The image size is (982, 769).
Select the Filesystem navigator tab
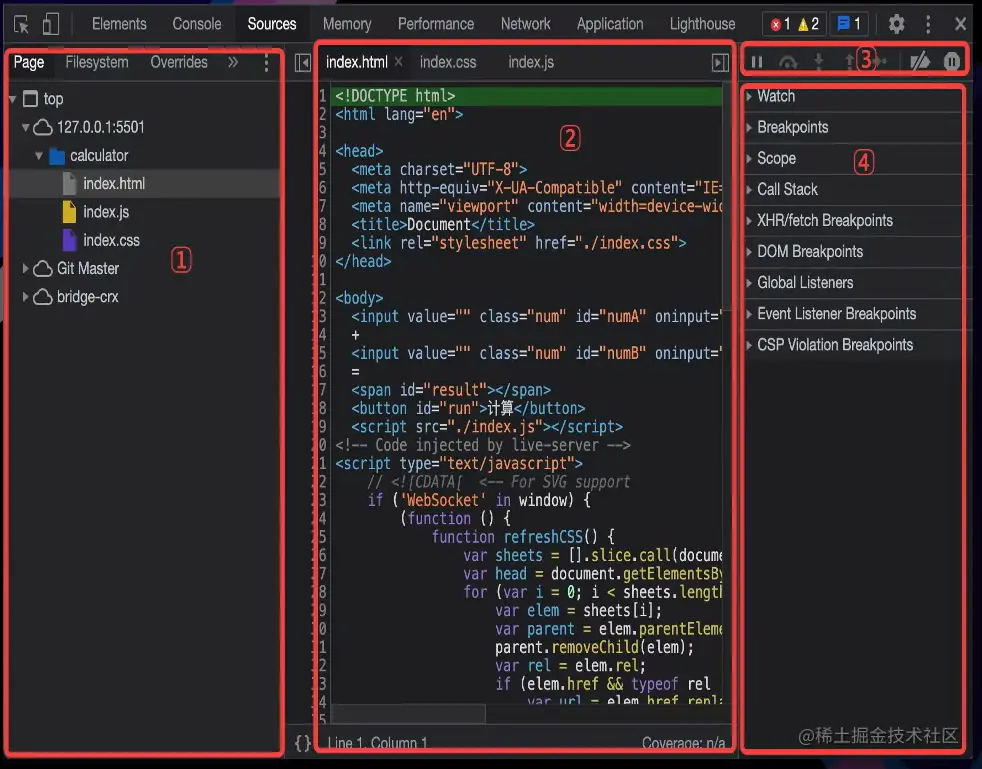tap(97, 63)
